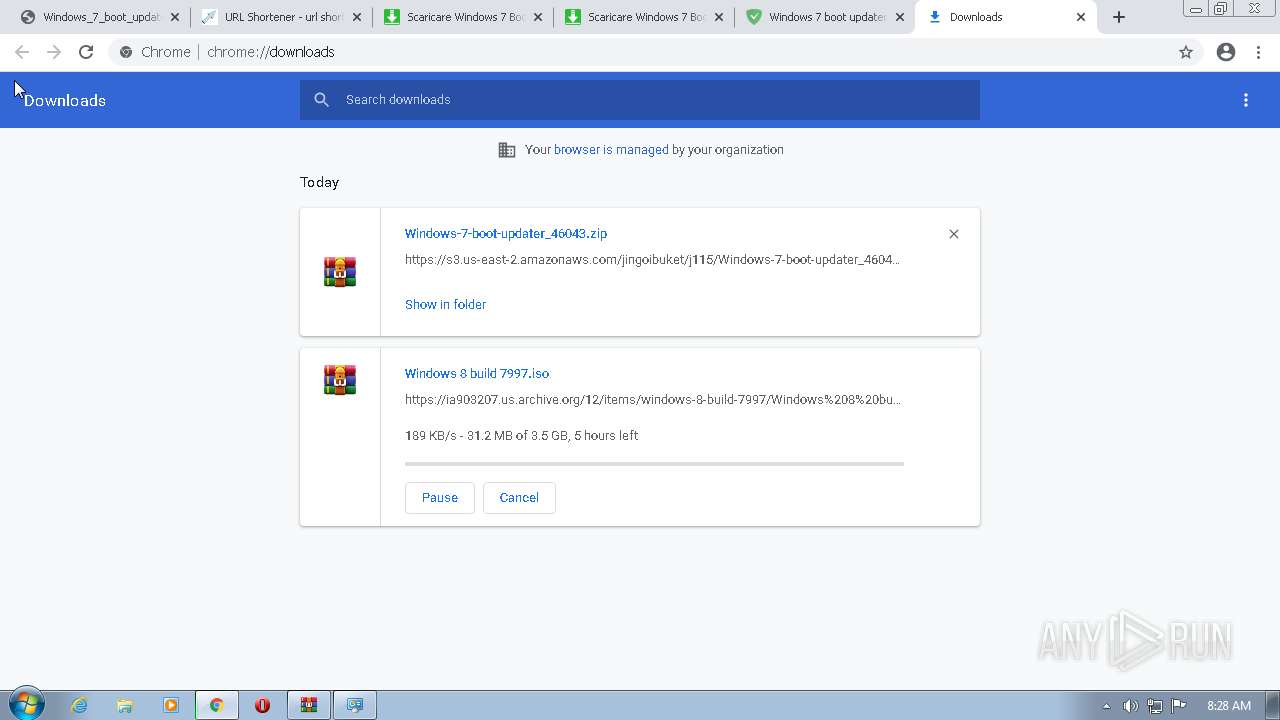Viewport: 1280px width, 720px height.
Task: Open Opera from the taskbar
Action: point(262,705)
